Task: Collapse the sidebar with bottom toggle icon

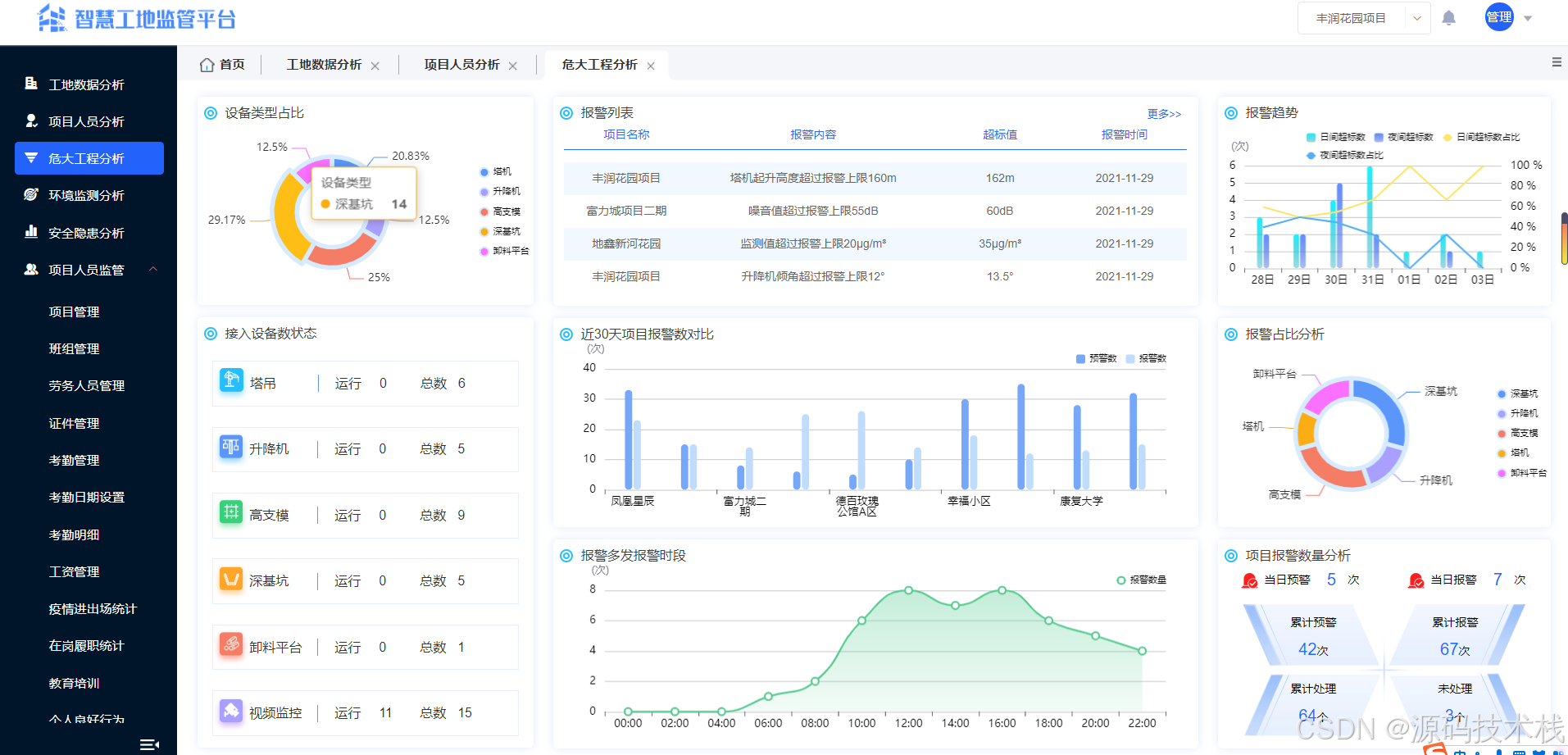Action: tap(149, 744)
